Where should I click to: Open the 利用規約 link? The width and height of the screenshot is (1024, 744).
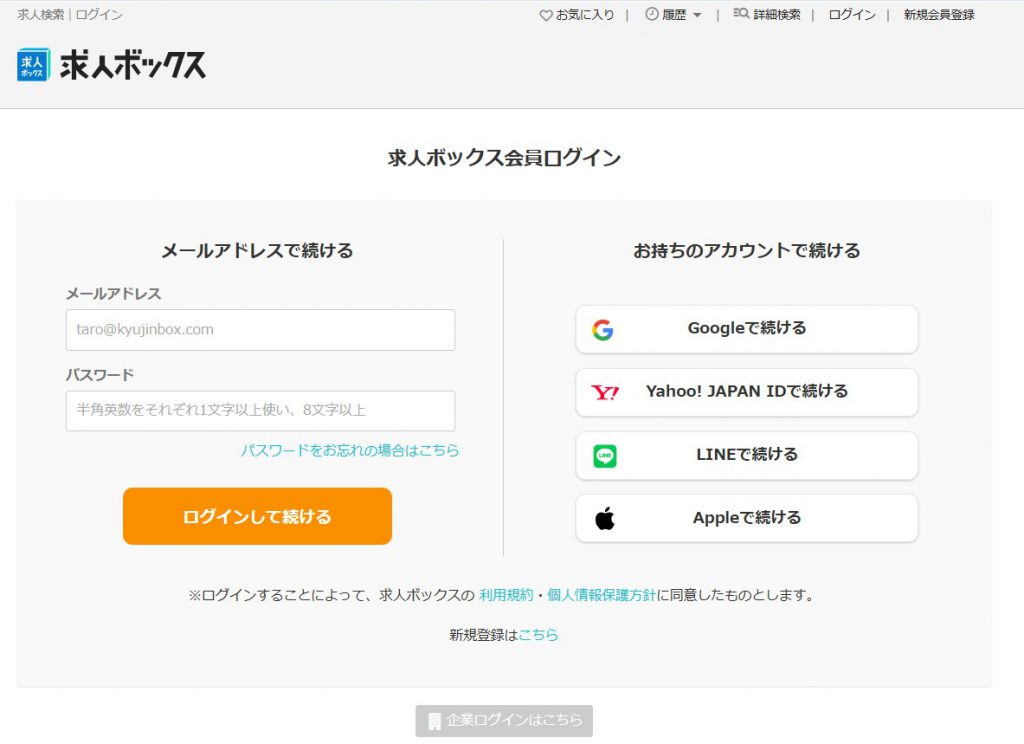[x=506, y=595]
